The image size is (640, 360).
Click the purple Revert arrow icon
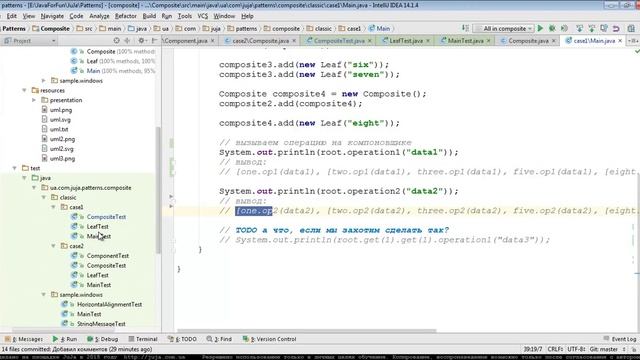616,29
